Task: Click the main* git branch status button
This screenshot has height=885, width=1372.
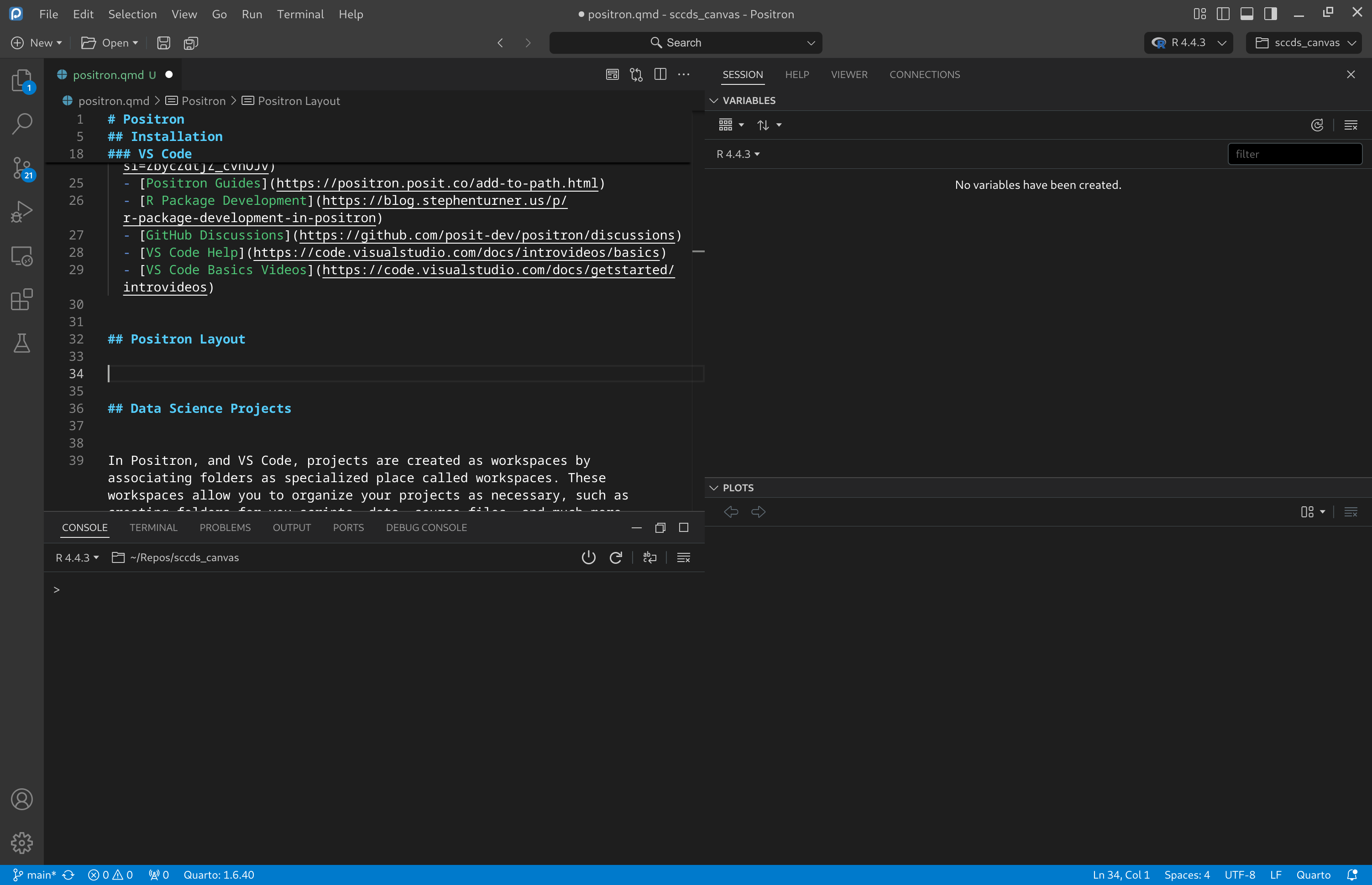Action: pyautogui.click(x=36, y=875)
